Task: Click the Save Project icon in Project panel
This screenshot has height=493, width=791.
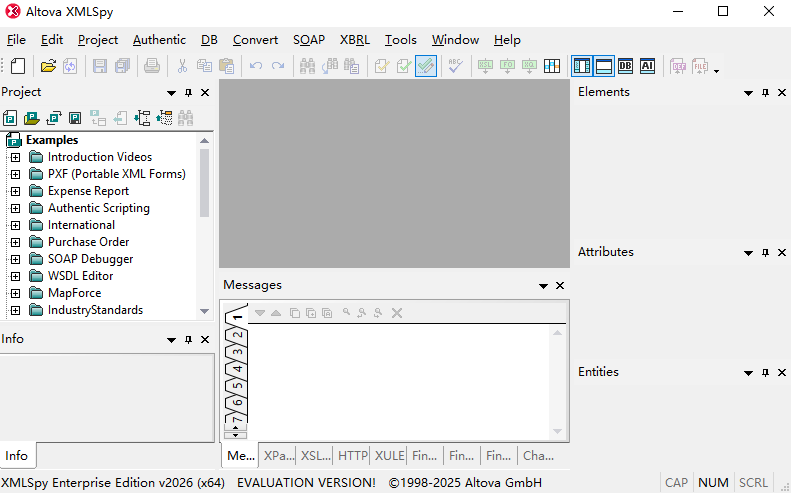Action: tap(75, 118)
